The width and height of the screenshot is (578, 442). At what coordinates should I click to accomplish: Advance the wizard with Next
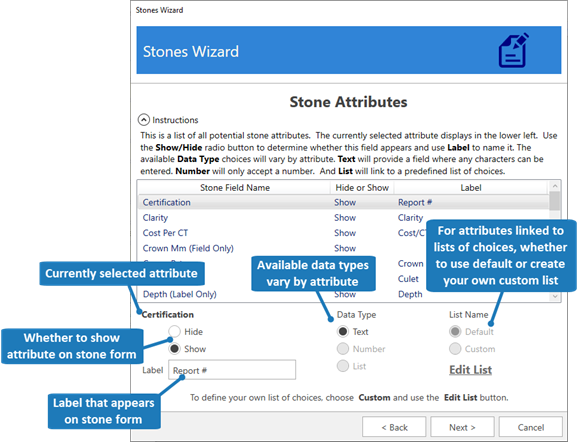click(x=462, y=427)
